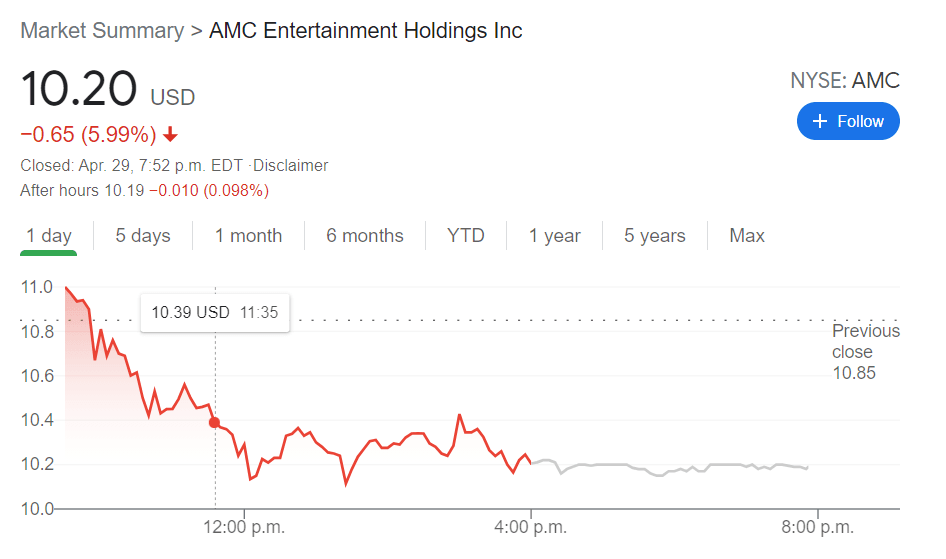The width and height of the screenshot is (946, 559).
Task: Click the red down arrow icon
Action: pyautogui.click(x=171, y=134)
